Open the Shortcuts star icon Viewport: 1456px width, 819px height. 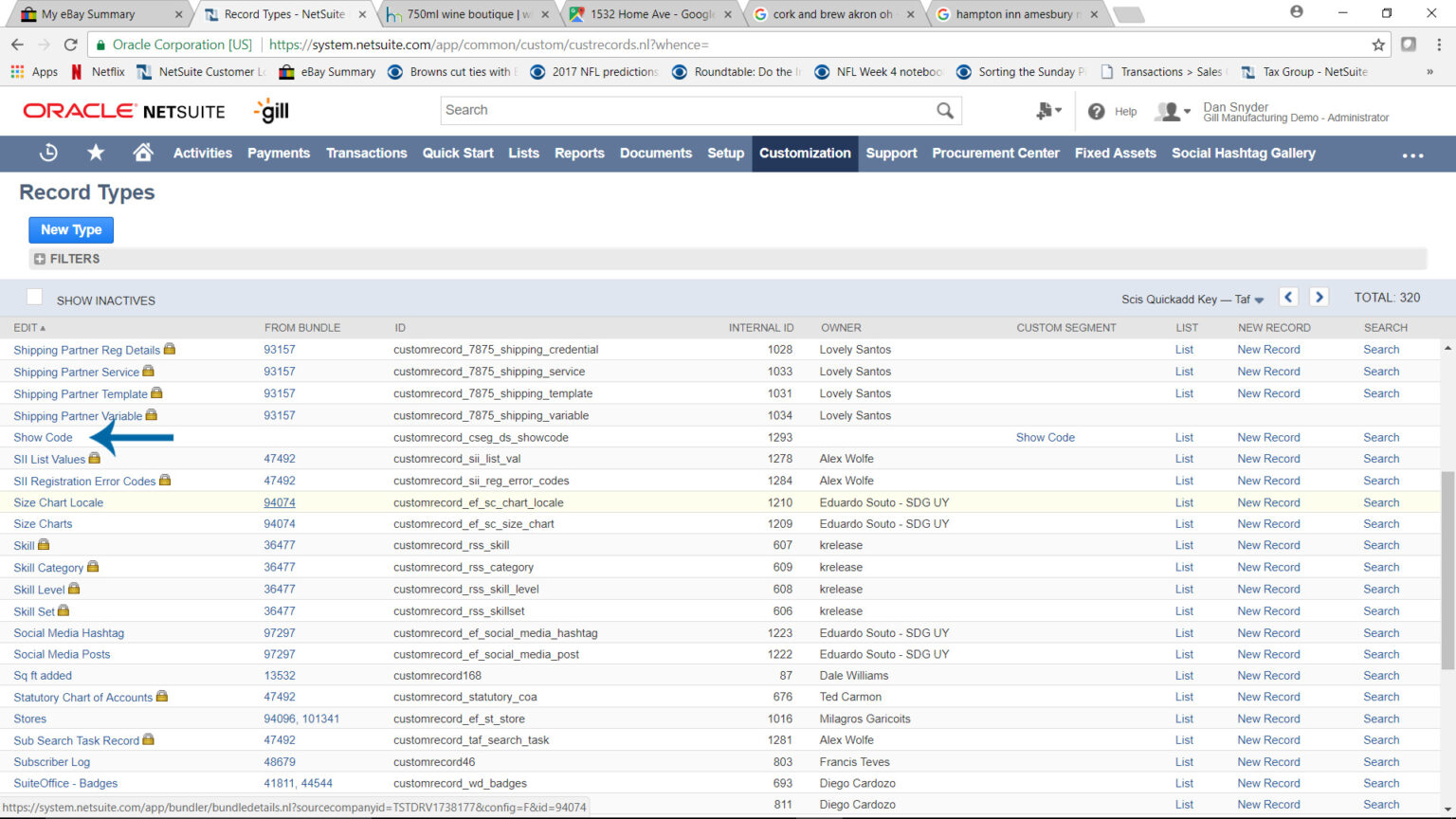pyautogui.click(x=95, y=153)
